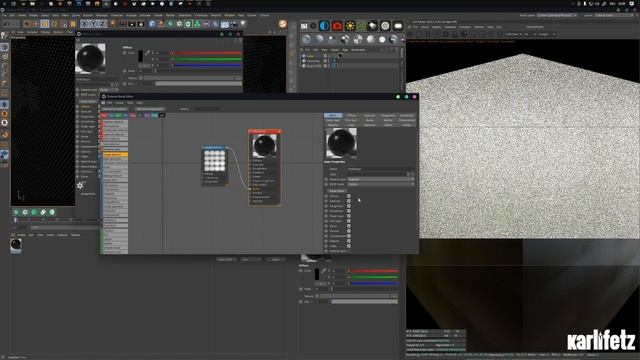Select the Rotate tool in main toolbar
The width and height of the screenshot is (640, 360).
[54, 24]
